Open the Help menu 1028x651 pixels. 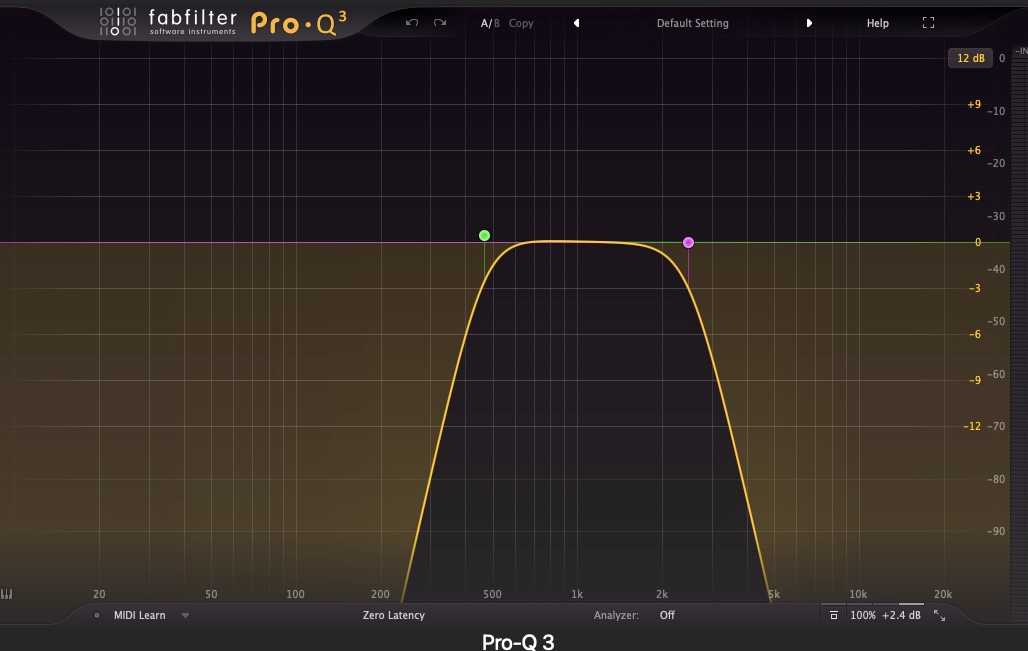point(877,23)
